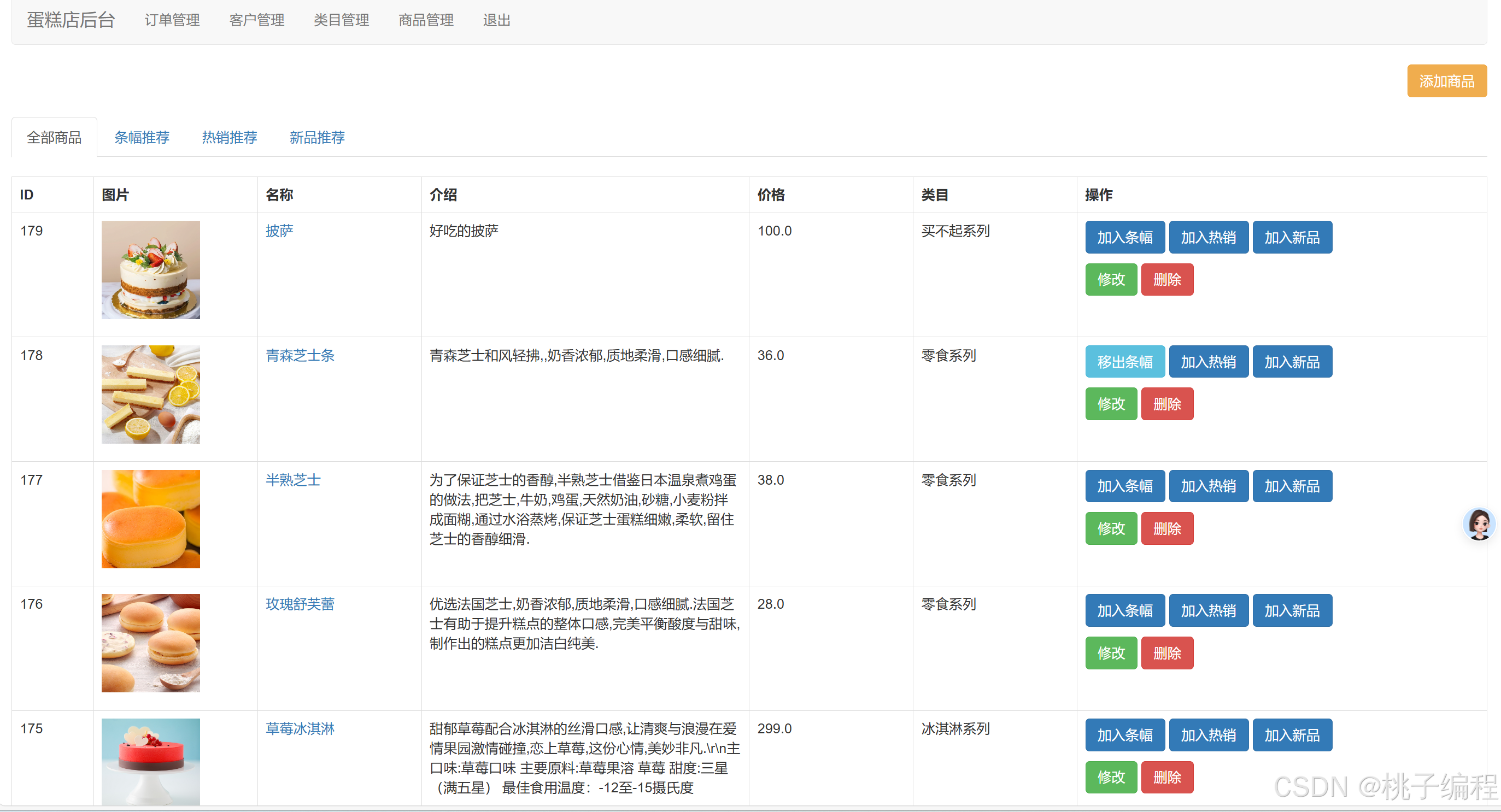1501x812 pixels.
Task: Click the 披萨 cake thumbnail image
Action: (x=150, y=270)
